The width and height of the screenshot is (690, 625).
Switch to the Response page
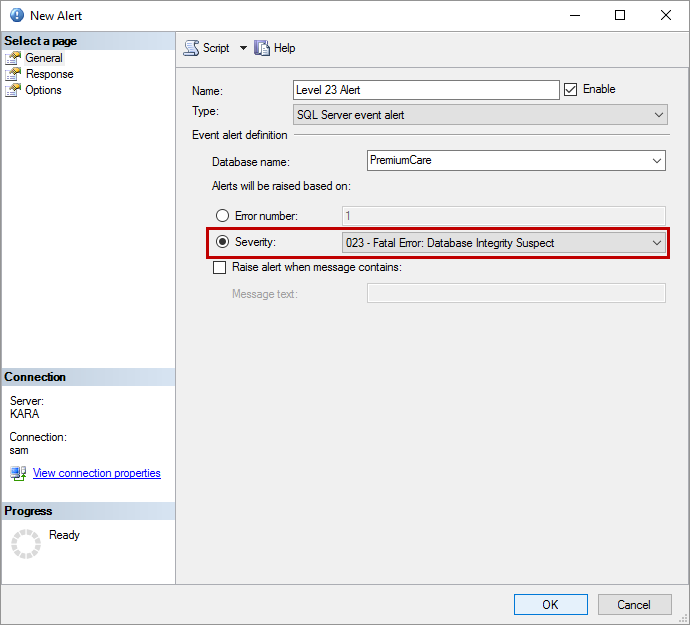pos(49,74)
